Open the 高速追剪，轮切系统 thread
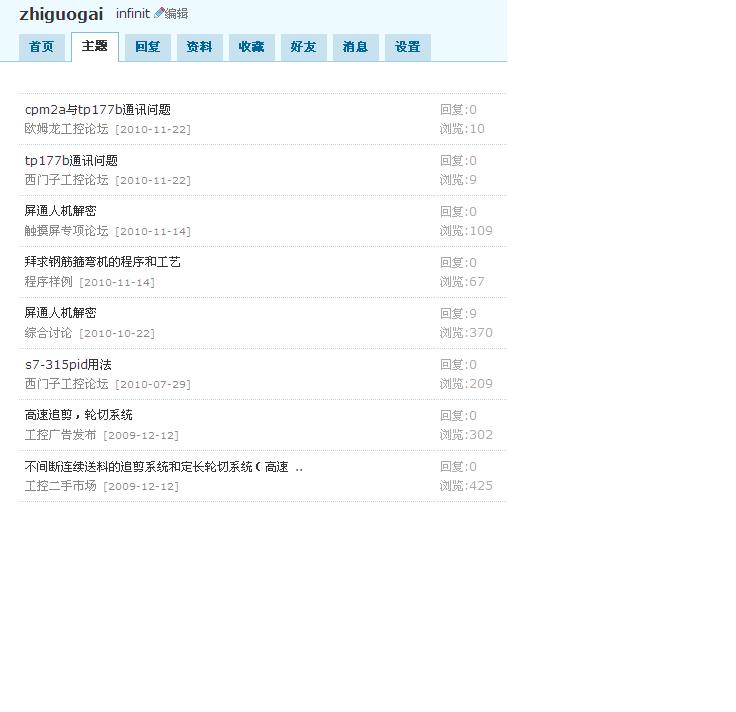This screenshot has height=712, width=736. click(x=79, y=415)
